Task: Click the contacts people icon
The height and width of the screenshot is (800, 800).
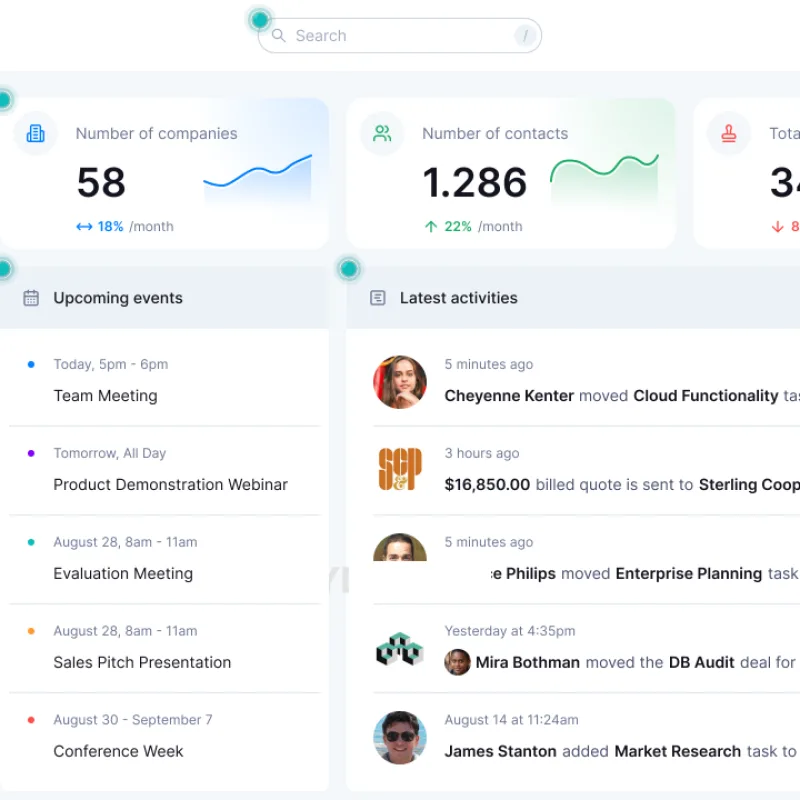Action: pos(382,134)
